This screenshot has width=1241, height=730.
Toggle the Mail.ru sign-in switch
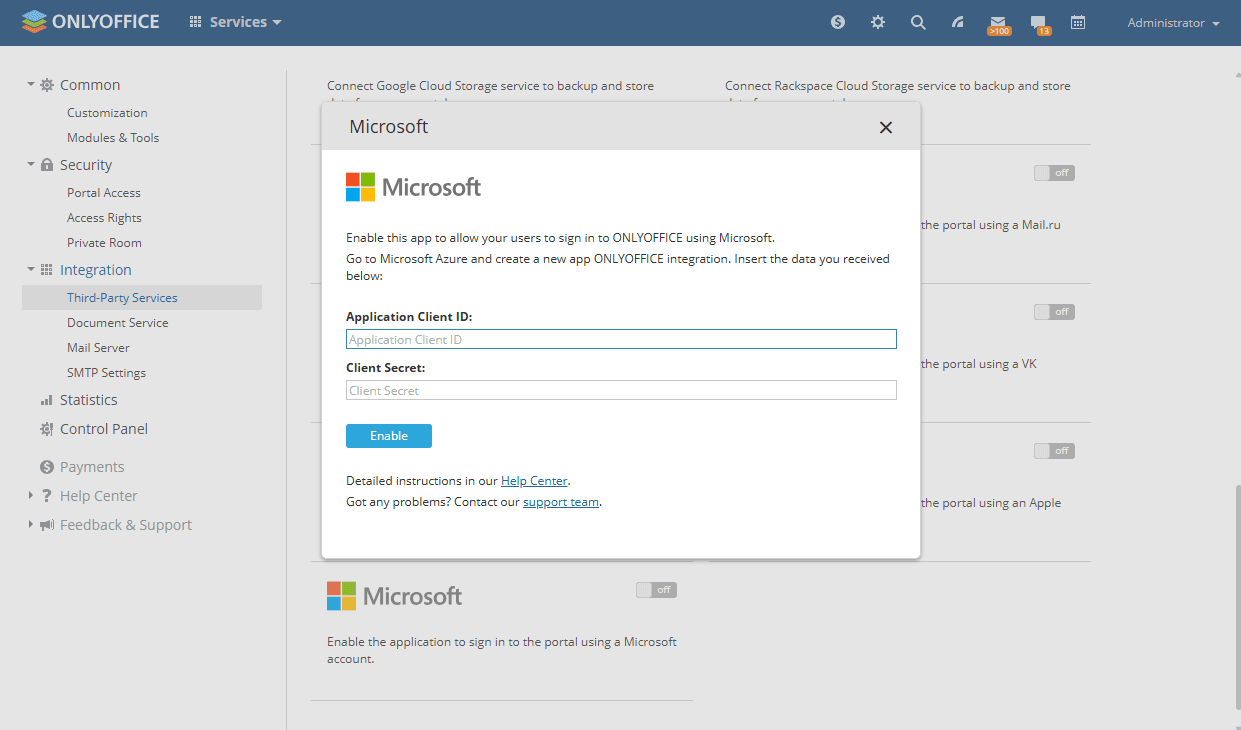1054,173
